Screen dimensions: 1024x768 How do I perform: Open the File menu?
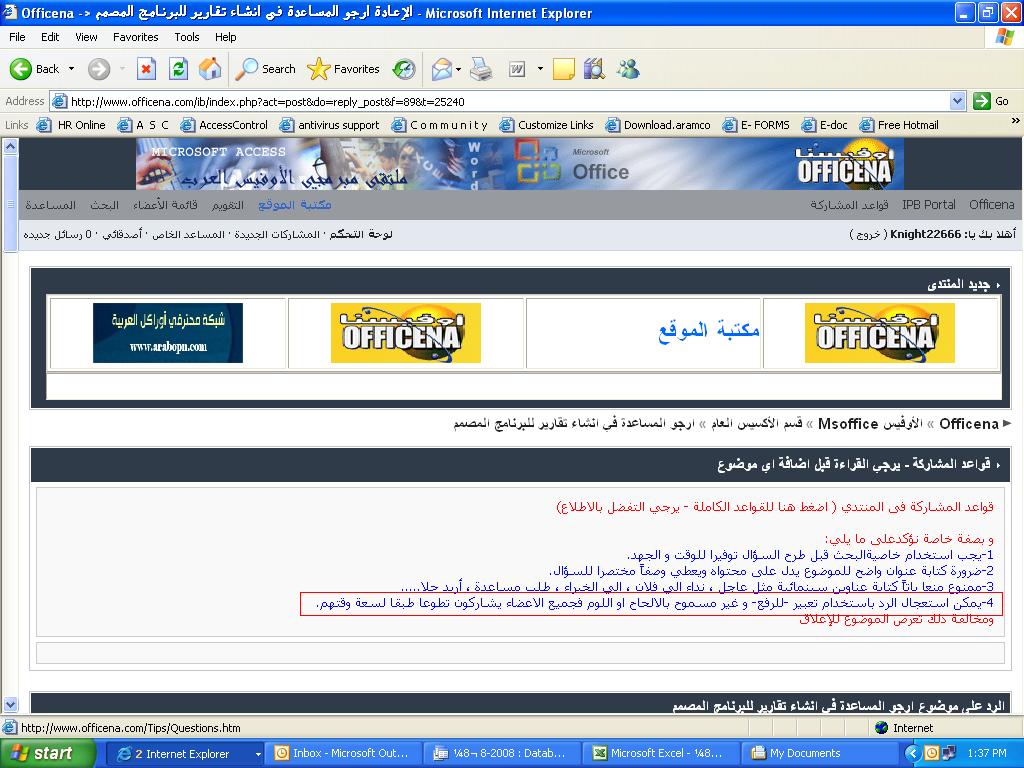pos(17,37)
